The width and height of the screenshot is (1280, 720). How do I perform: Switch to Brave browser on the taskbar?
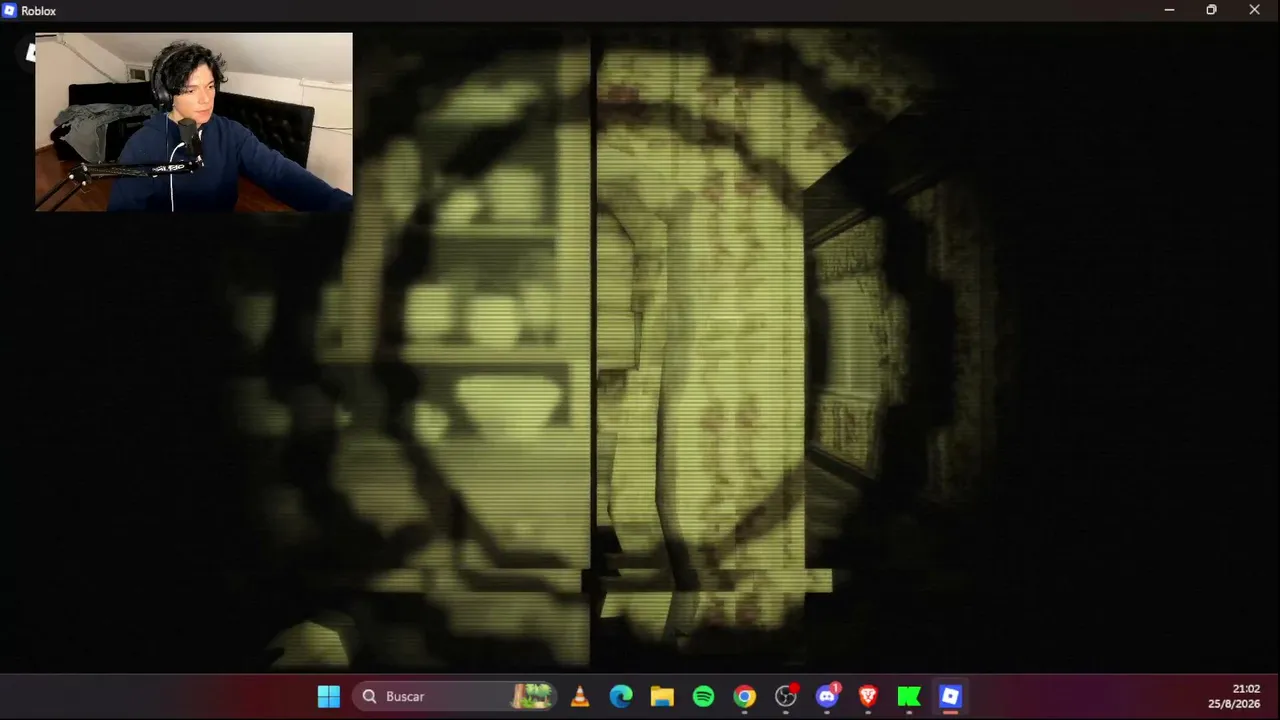(868, 696)
